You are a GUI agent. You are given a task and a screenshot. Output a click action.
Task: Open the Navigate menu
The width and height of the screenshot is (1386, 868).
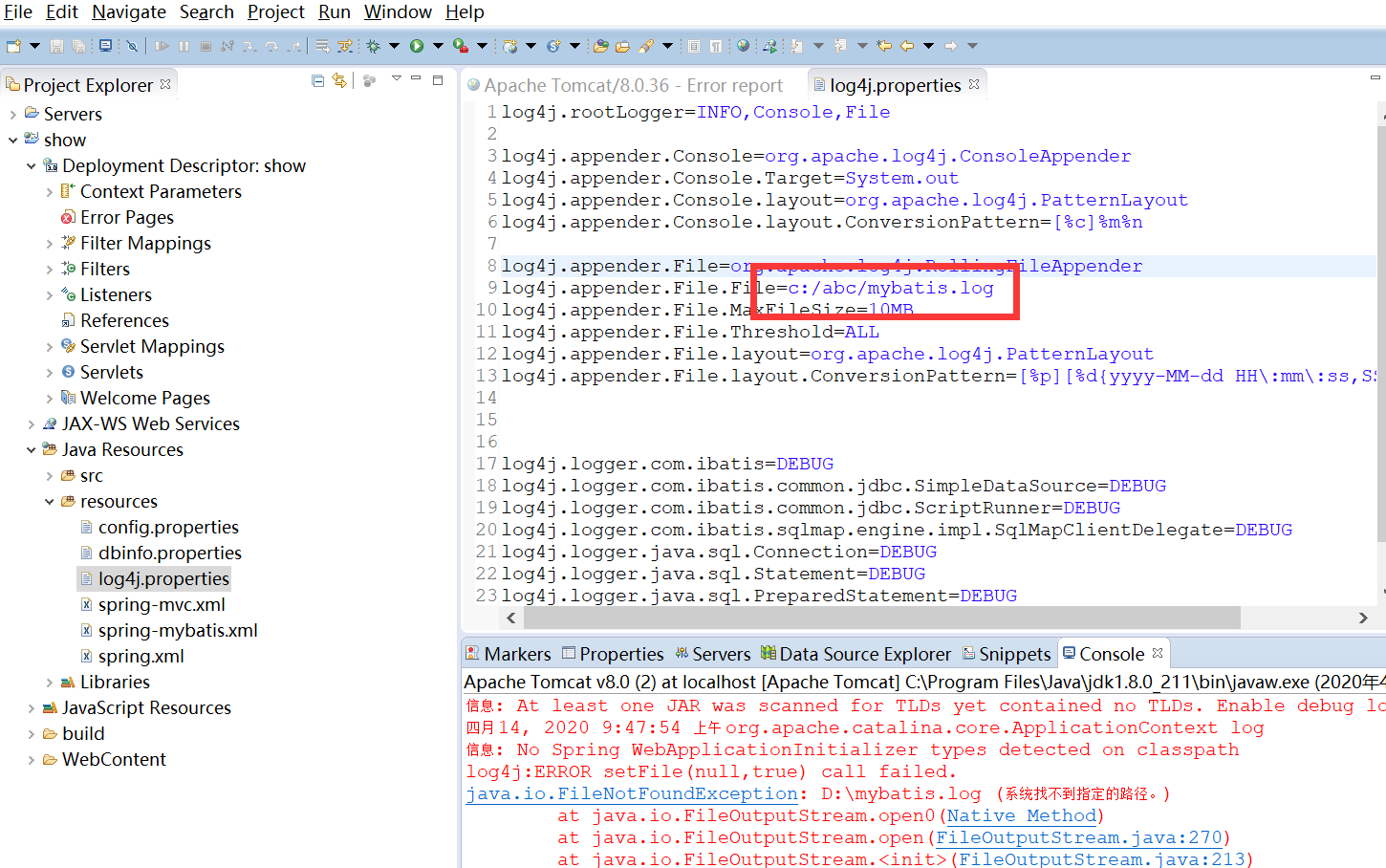129,11
